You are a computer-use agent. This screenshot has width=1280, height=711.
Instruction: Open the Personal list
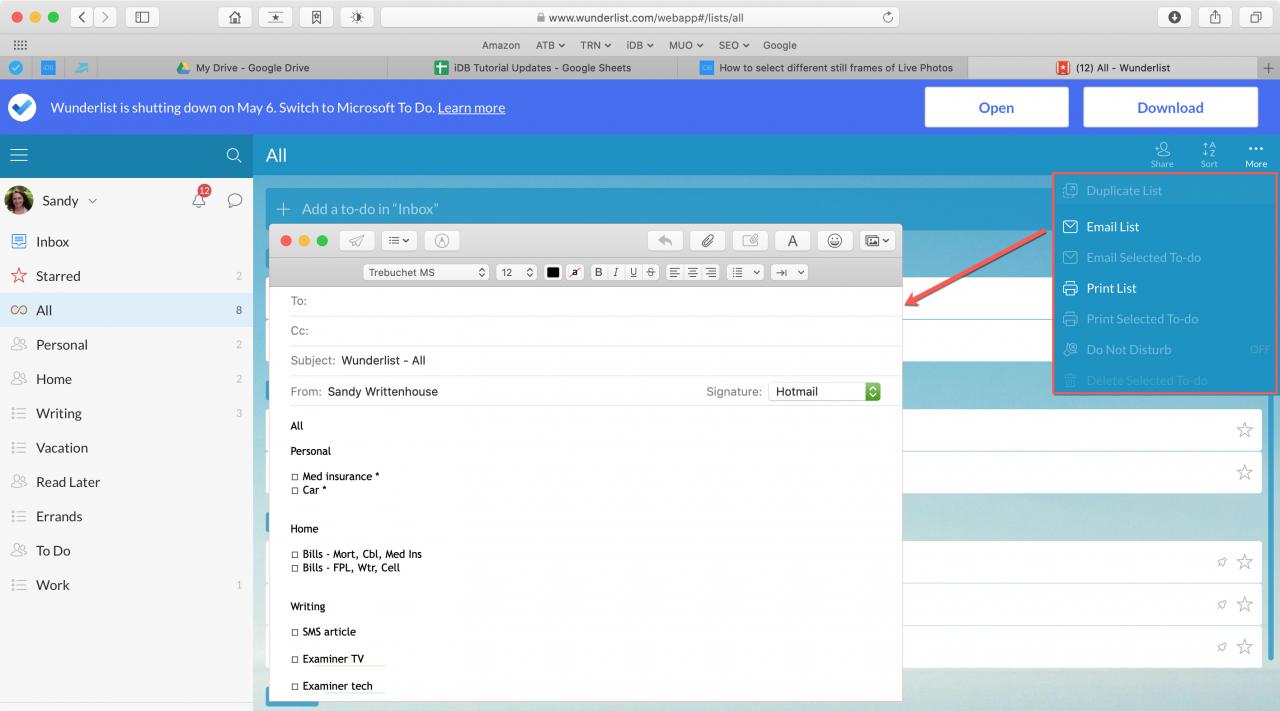point(126,345)
